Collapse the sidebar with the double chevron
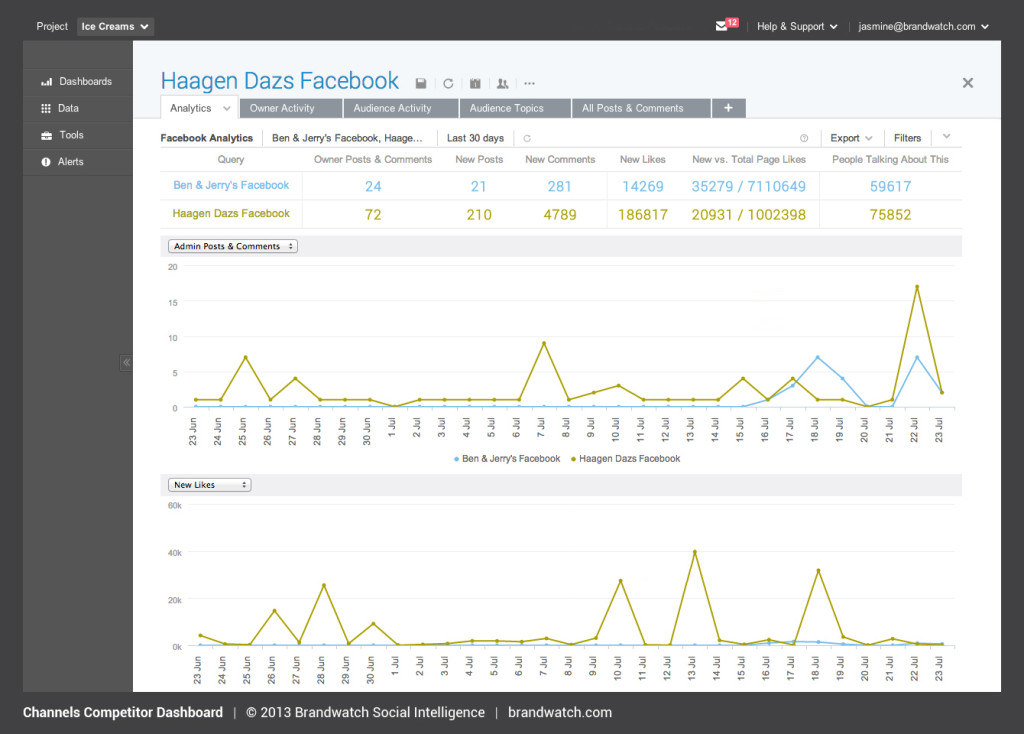Screen dimensions: 1024x734 tap(126, 362)
